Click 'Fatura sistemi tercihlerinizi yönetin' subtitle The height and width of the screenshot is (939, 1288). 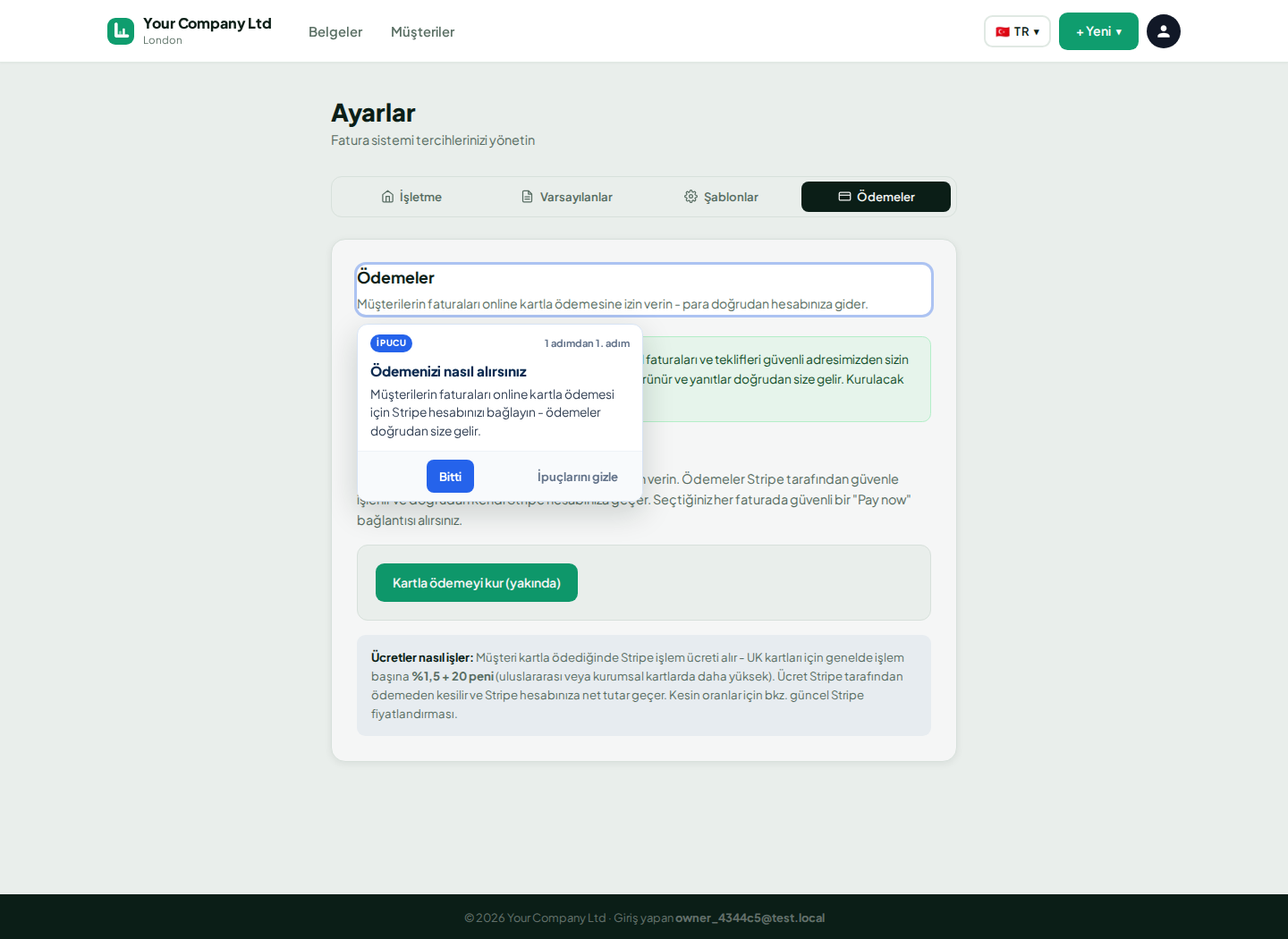pyautogui.click(x=433, y=140)
